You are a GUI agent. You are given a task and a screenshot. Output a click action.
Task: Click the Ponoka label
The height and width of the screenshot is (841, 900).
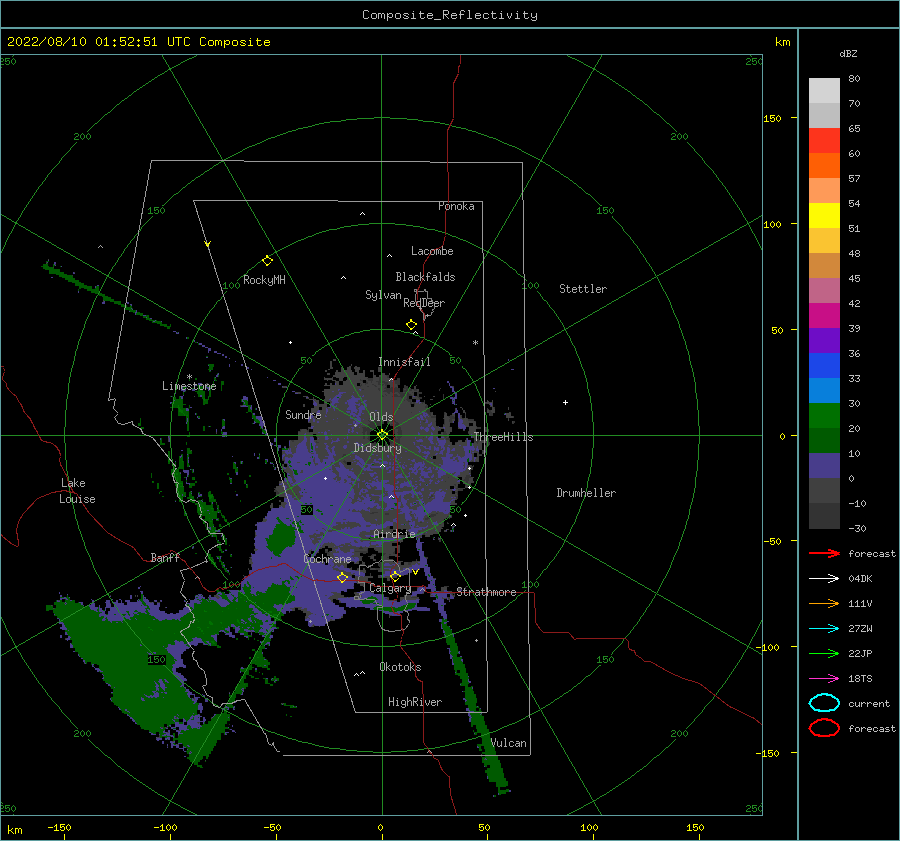[456, 206]
